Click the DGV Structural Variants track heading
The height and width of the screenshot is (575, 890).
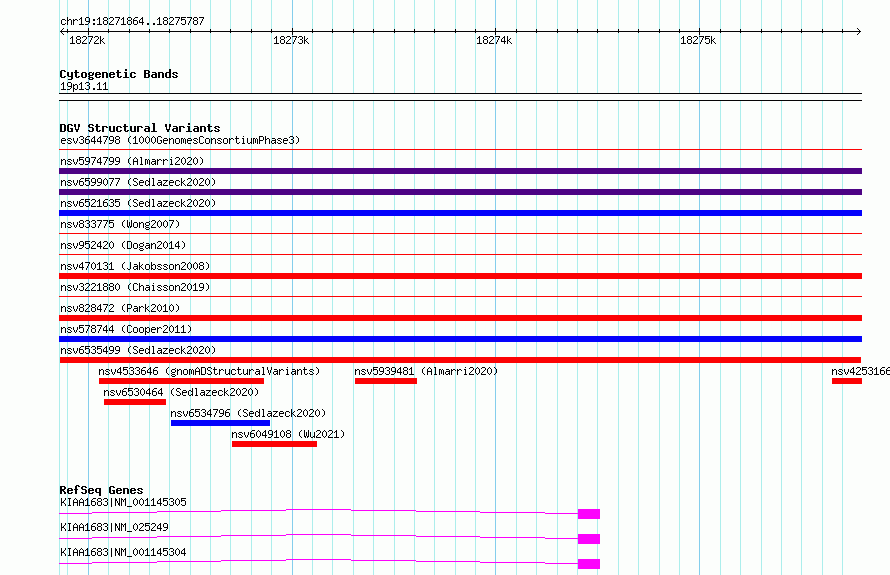[x=140, y=128]
